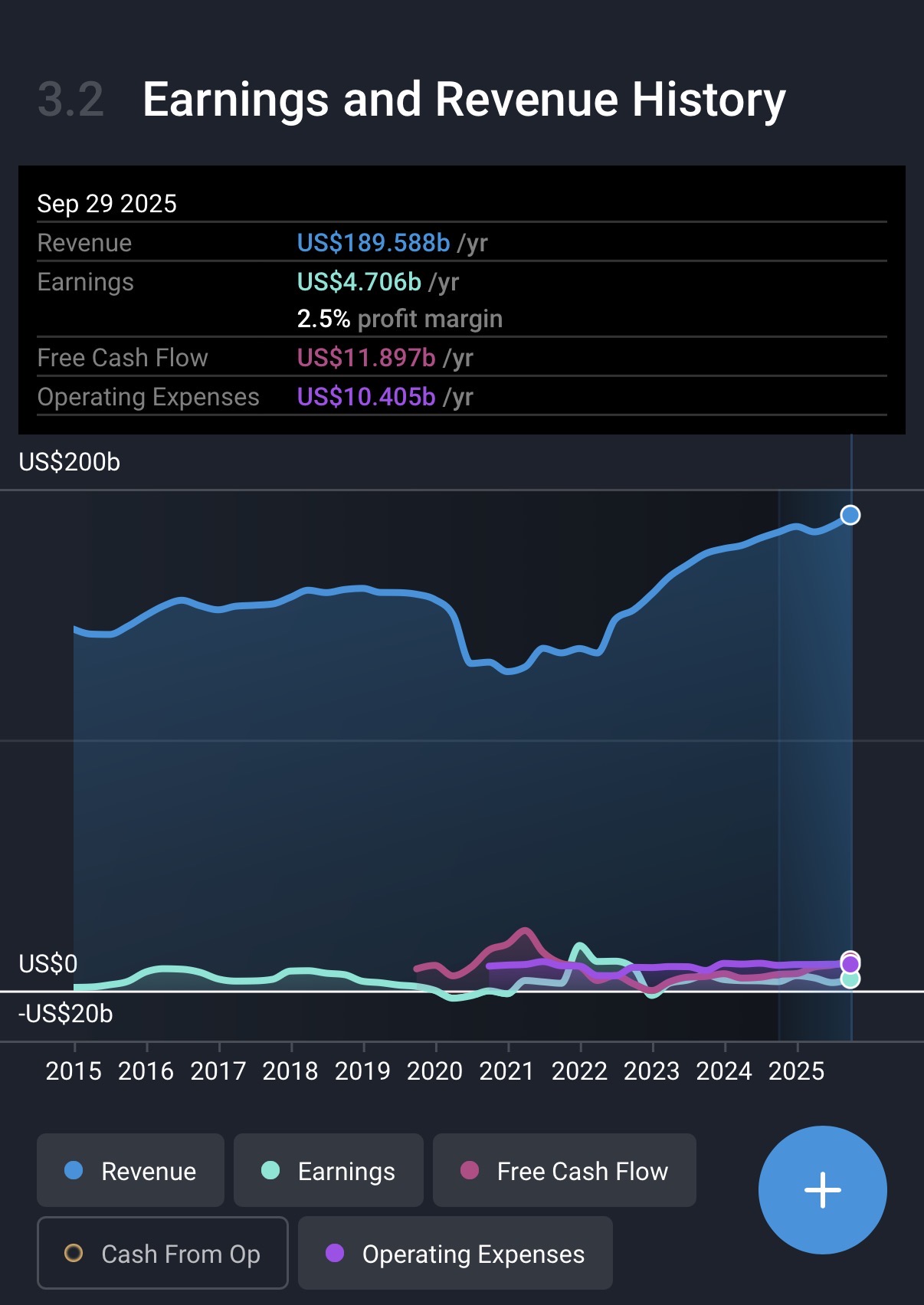This screenshot has height=1305, width=924.
Task: Click the Earnings and Revenue History heading
Action: click(464, 100)
